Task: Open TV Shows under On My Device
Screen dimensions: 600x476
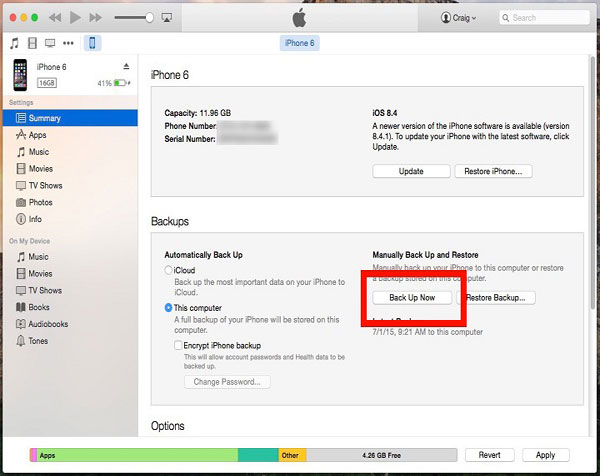Action: pos(70,290)
